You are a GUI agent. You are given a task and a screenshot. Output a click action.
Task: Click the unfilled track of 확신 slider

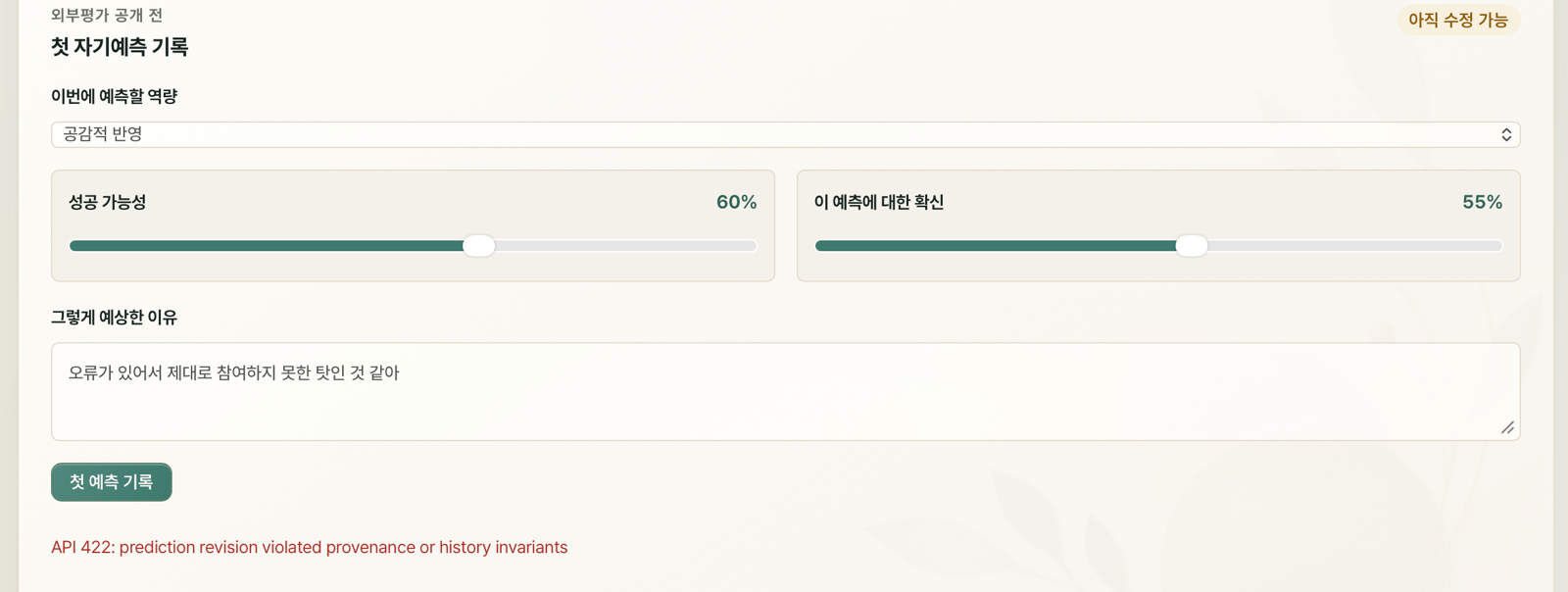click(1354, 246)
